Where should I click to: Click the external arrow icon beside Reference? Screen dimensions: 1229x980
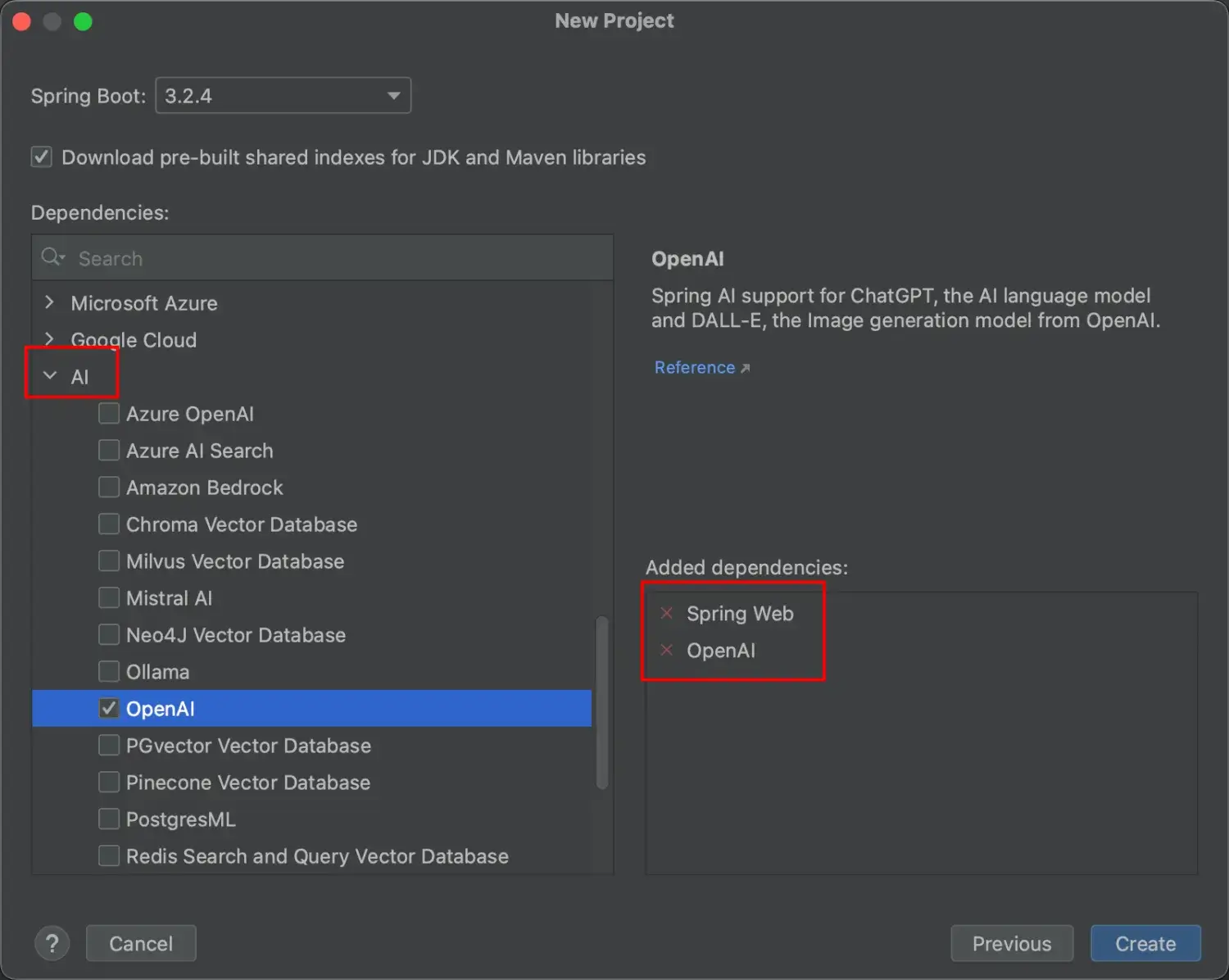click(x=745, y=369)
